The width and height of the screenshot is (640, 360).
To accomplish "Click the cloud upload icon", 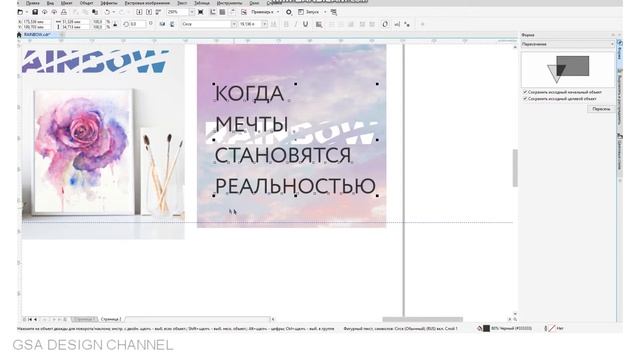I will [x=44, y=12].
